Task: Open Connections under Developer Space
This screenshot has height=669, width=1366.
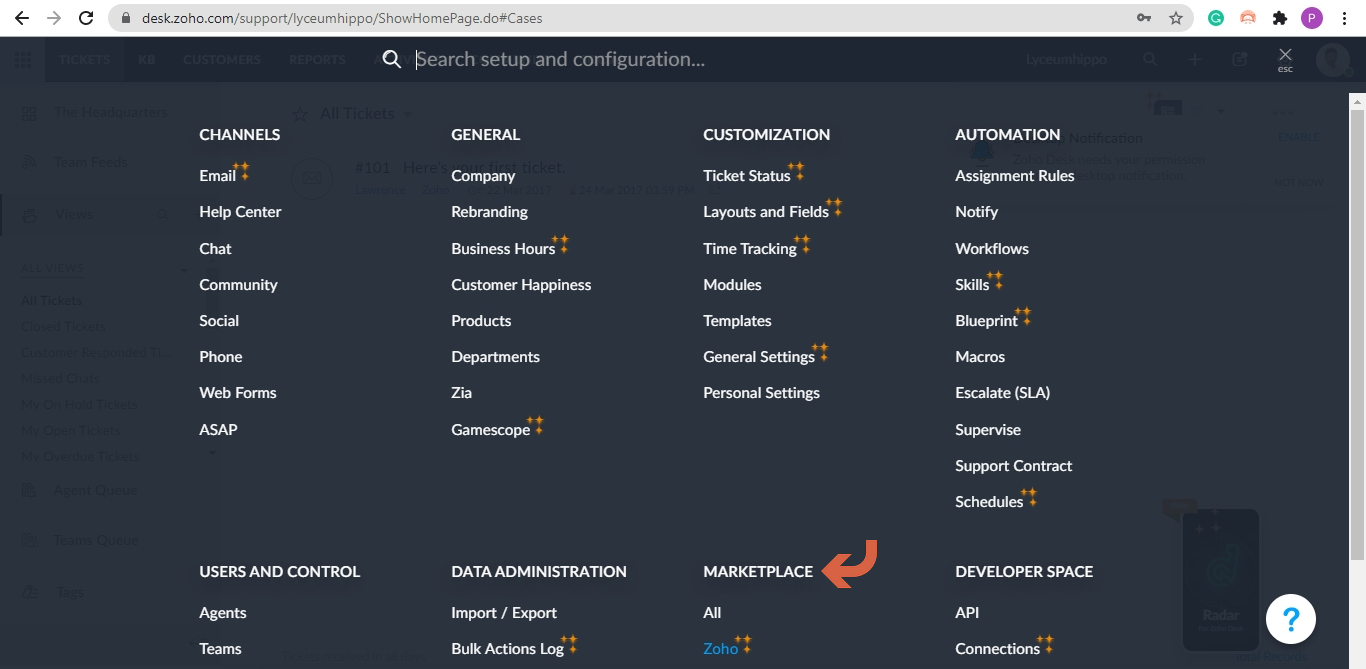Action: 997,648
